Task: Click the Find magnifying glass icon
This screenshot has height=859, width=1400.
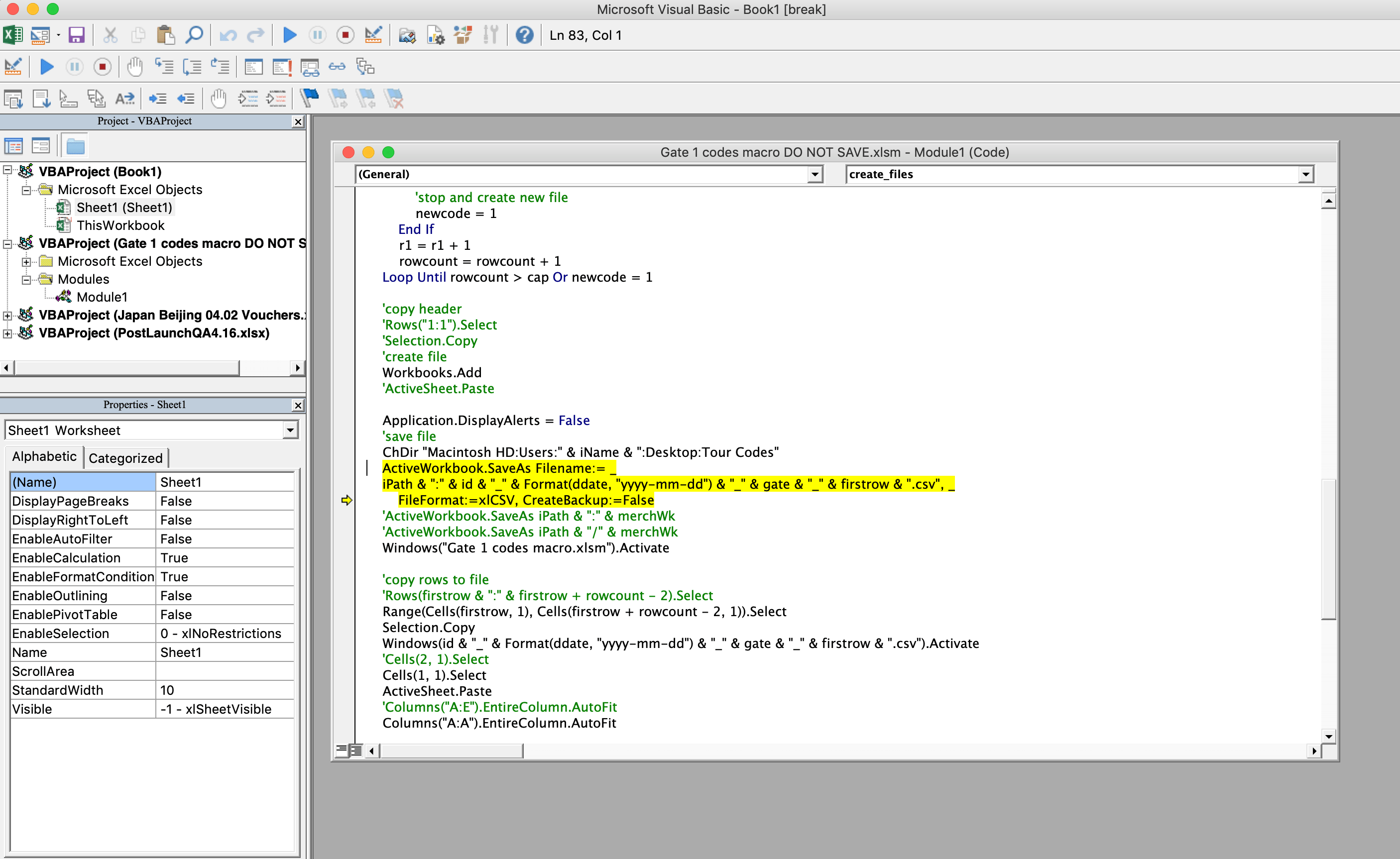Action: 194,35
